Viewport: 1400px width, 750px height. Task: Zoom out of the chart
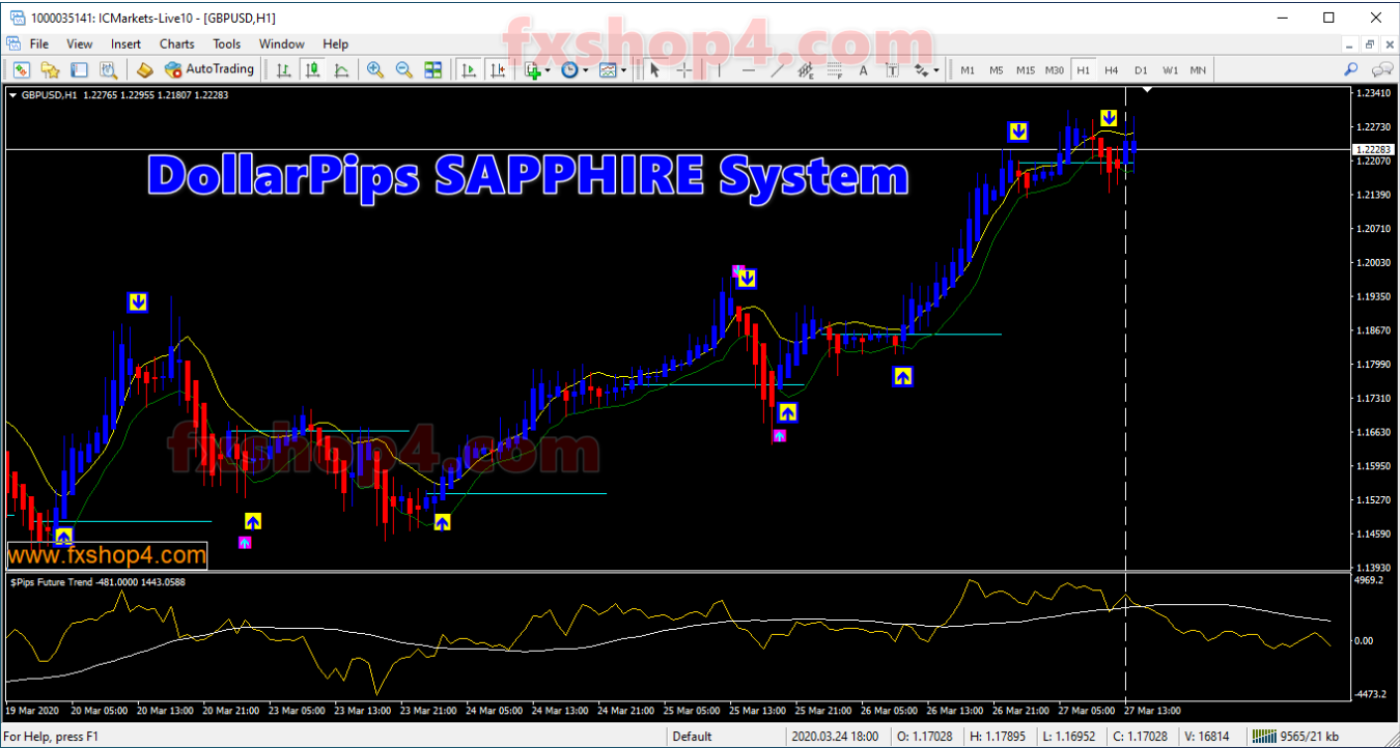point(404,70)
